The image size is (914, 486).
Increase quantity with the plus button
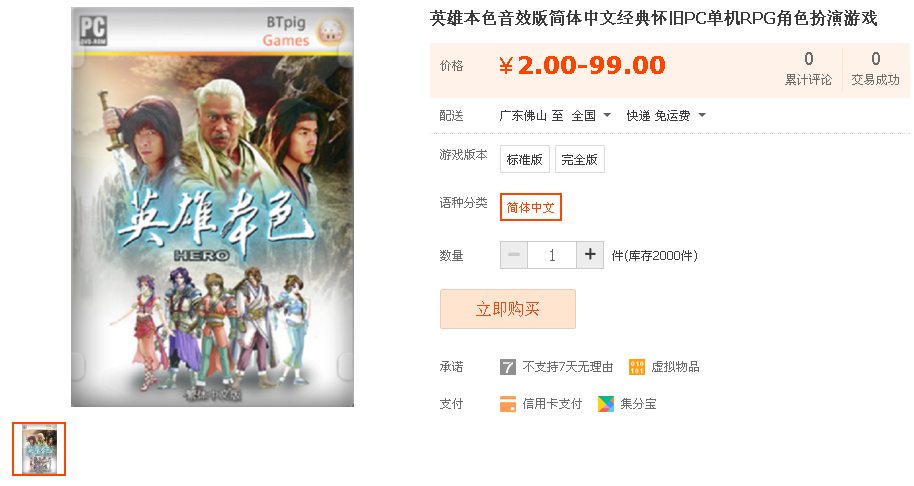pyautogui.click(x=590, y=255)
